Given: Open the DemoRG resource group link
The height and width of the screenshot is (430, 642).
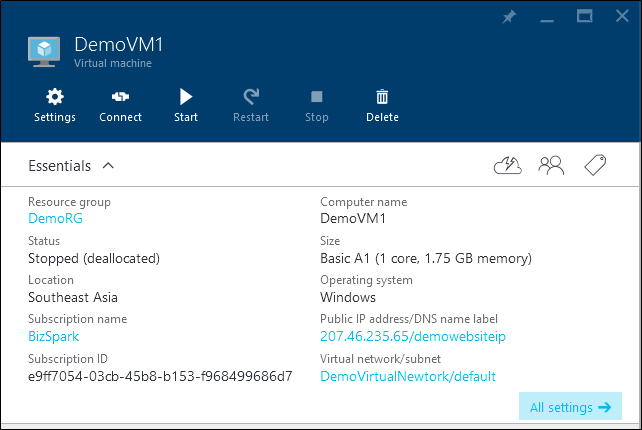Looking at the screenshot, I should click(x=55, y=218).
